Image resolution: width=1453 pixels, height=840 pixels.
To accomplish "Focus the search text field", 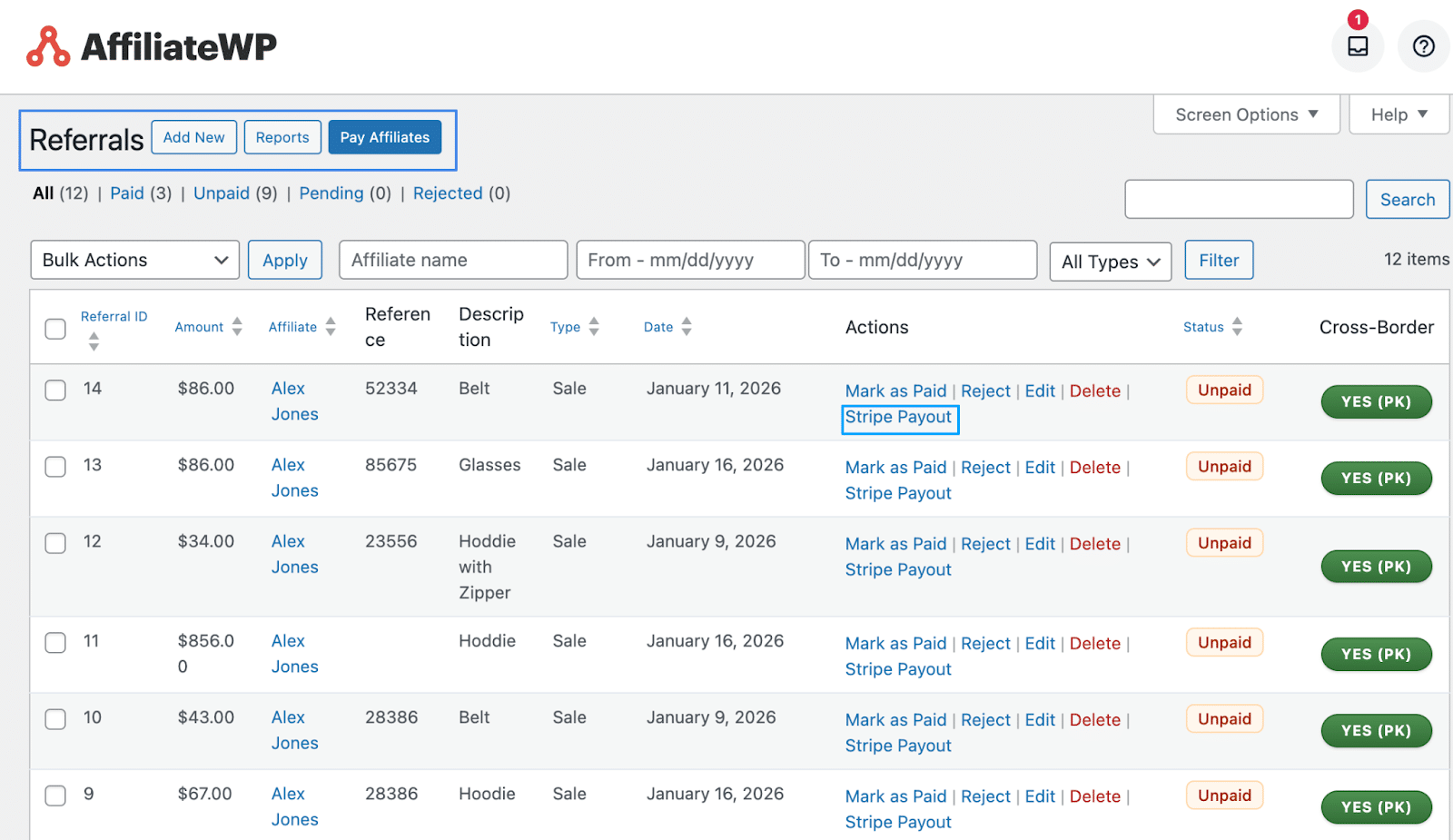I will (x=1239, y=200).
